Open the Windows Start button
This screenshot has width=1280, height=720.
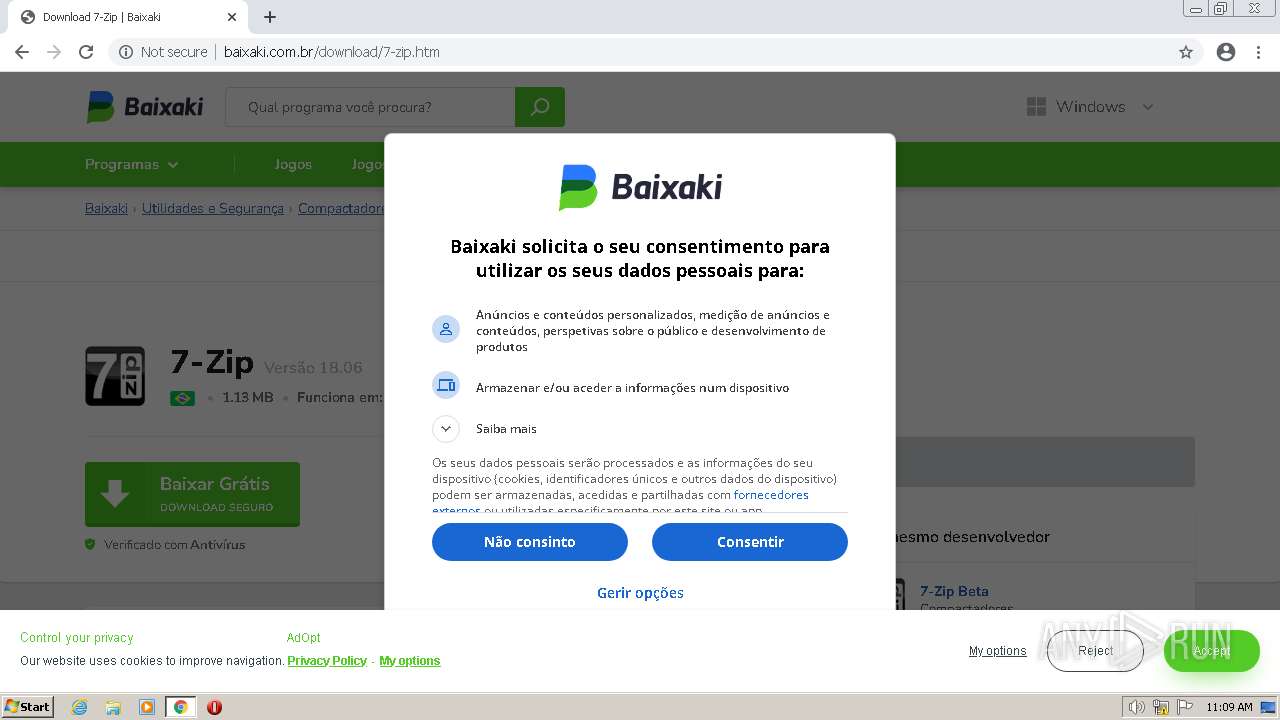(28, 707)
